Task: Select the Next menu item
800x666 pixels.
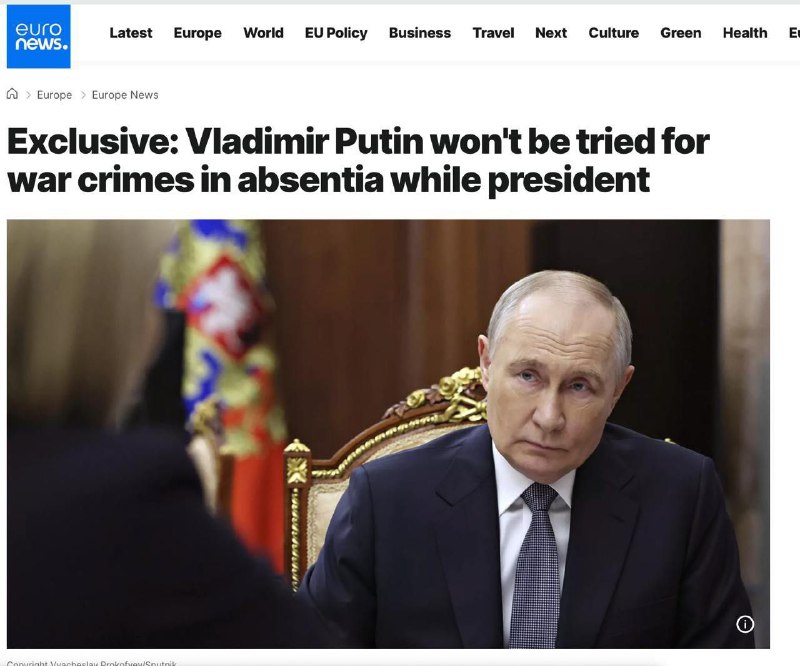Action: point(551,33)
